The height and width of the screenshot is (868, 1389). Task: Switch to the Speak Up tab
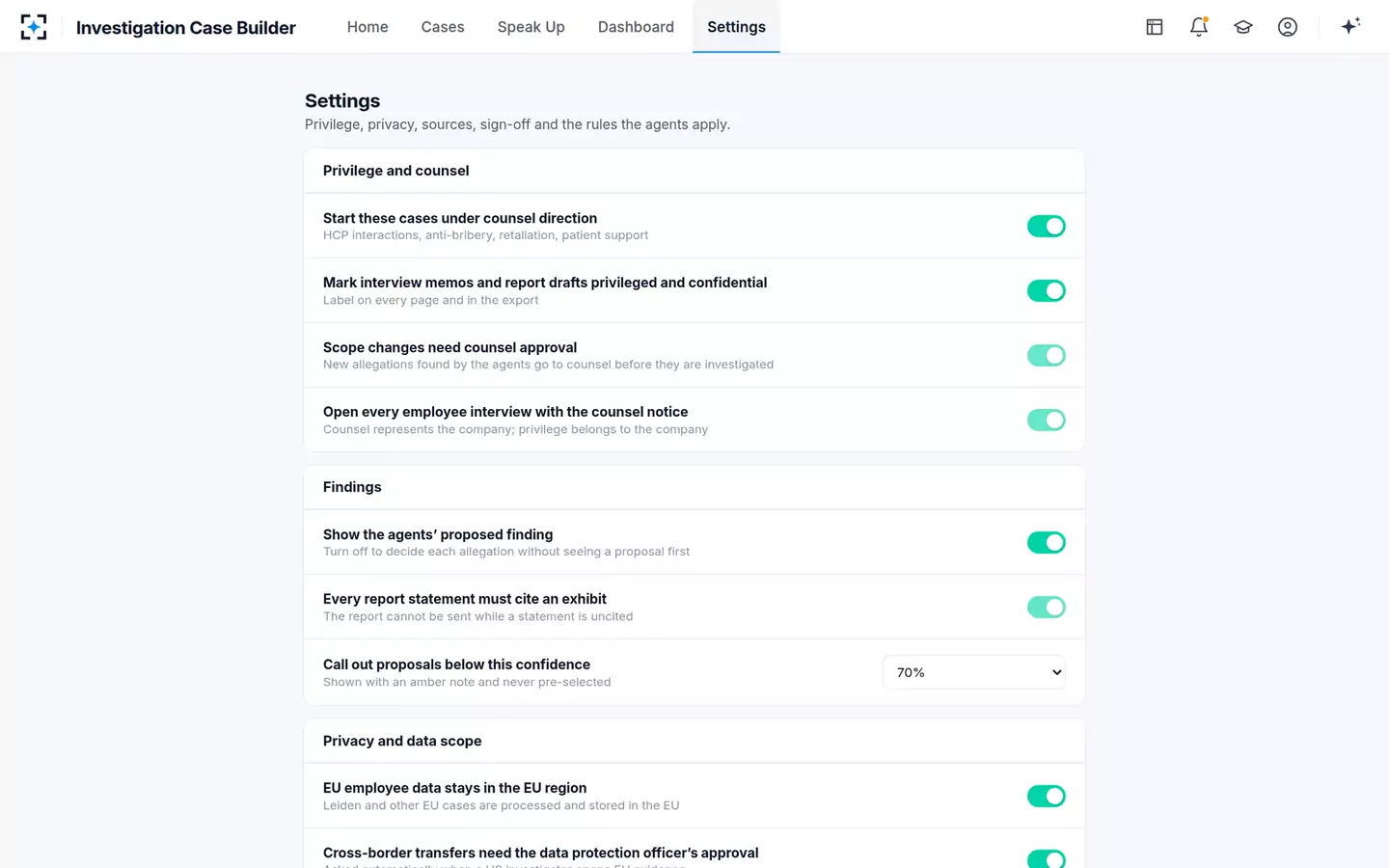click(531, 27)
